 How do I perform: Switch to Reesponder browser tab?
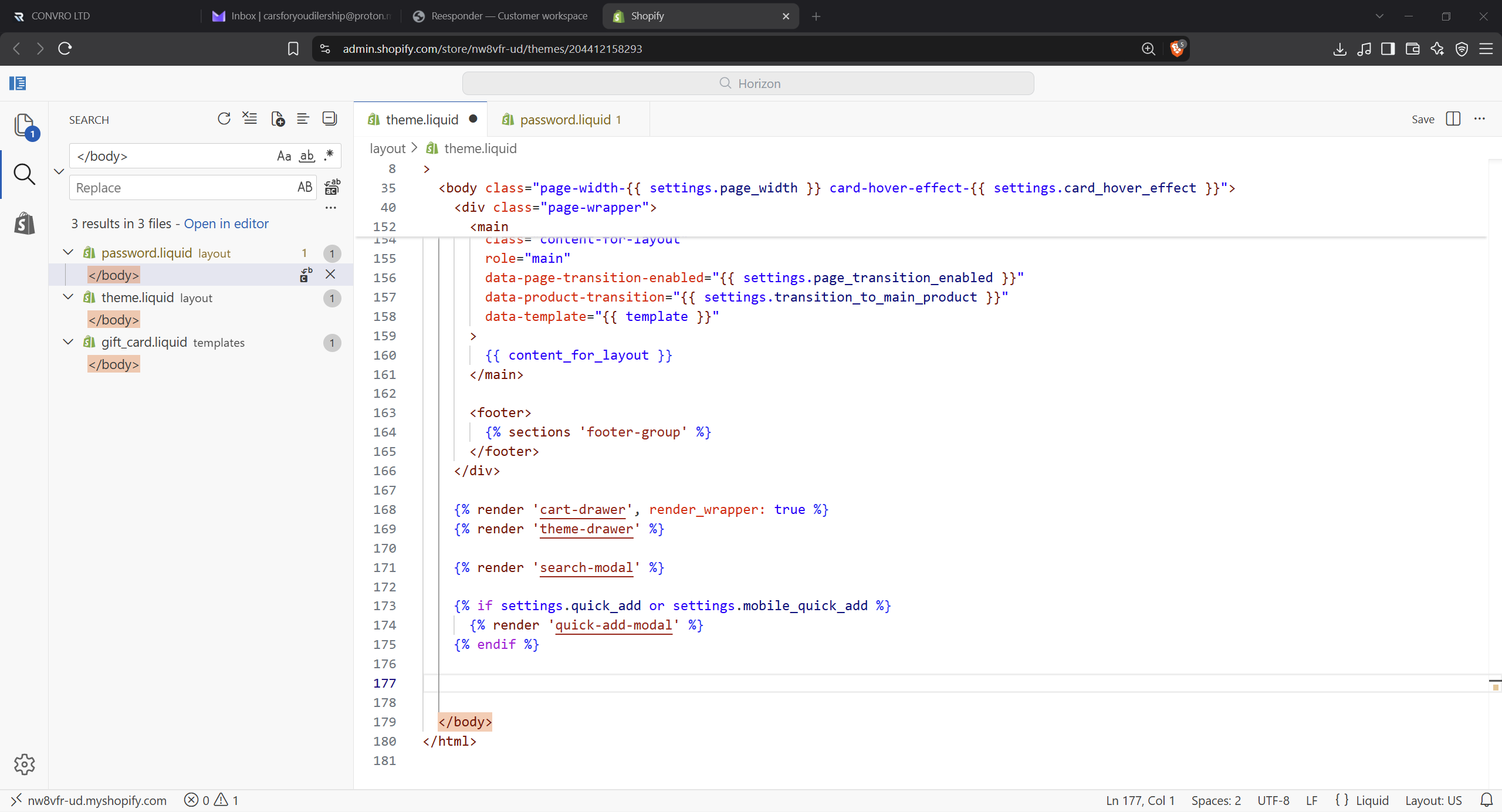500,16
